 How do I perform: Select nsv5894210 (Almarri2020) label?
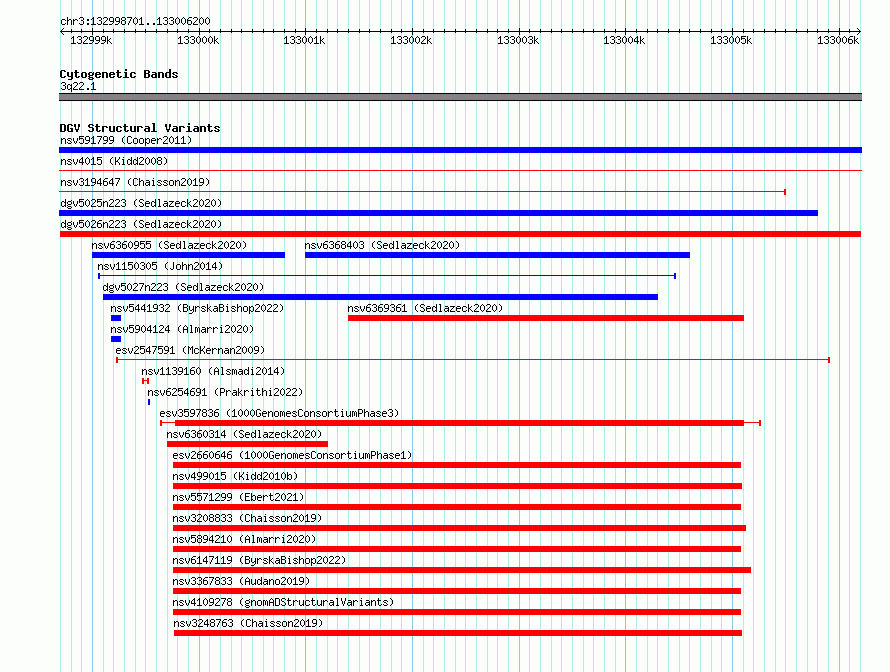(x=244, y=539)
